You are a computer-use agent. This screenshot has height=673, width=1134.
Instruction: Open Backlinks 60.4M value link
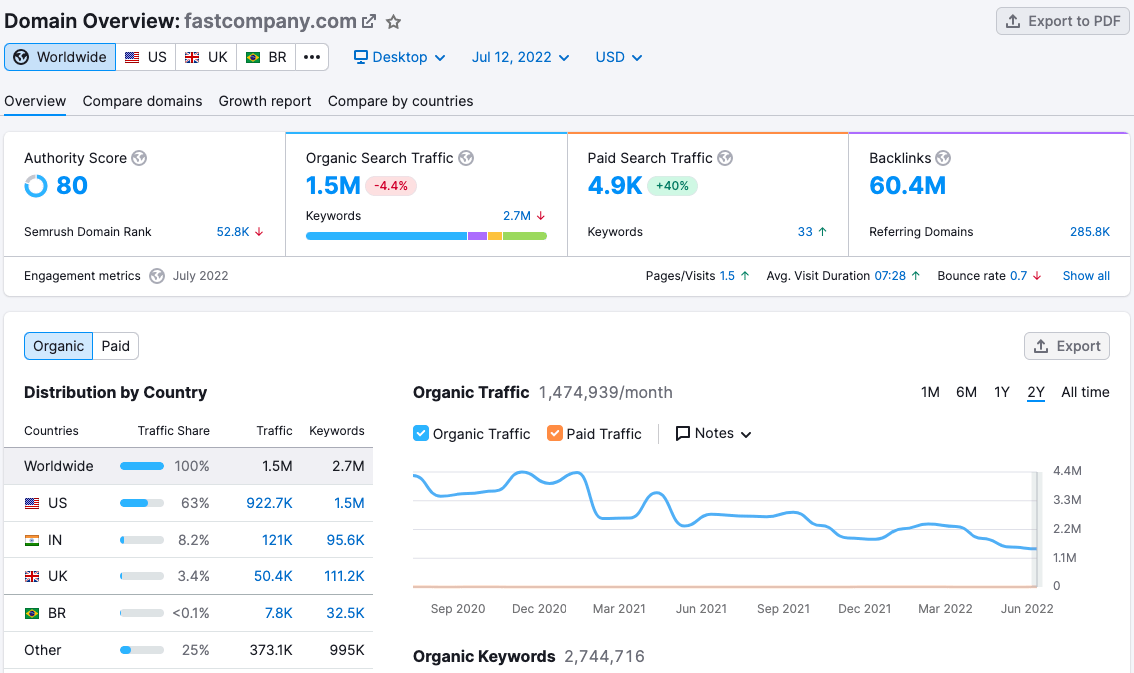(908, 186)
